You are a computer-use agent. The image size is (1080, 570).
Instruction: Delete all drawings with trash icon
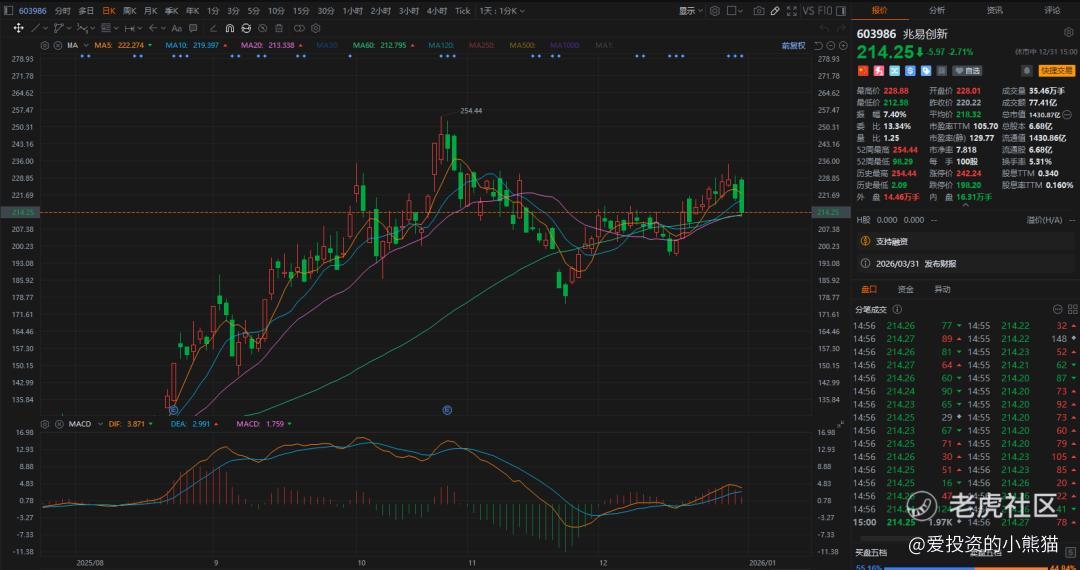(279, 28)
